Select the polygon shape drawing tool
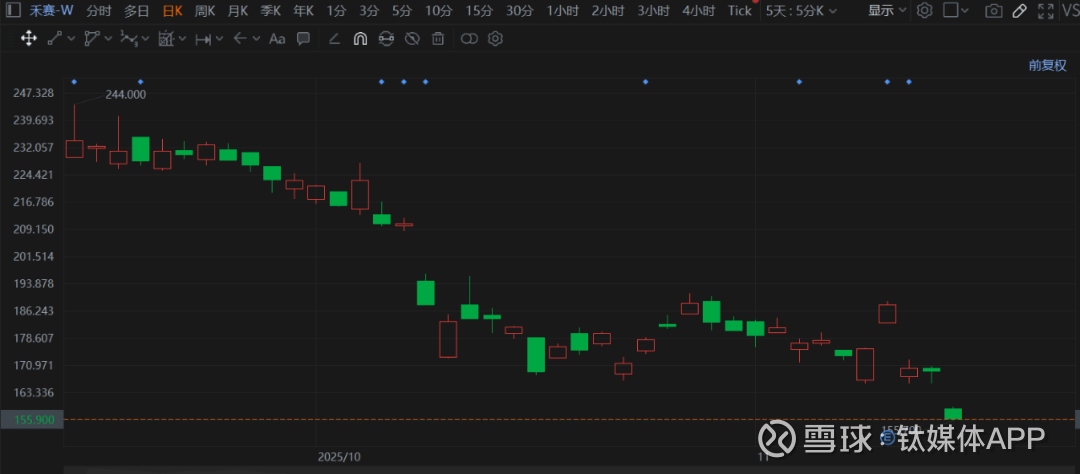 pyautogui.click(x=92, y=39)
